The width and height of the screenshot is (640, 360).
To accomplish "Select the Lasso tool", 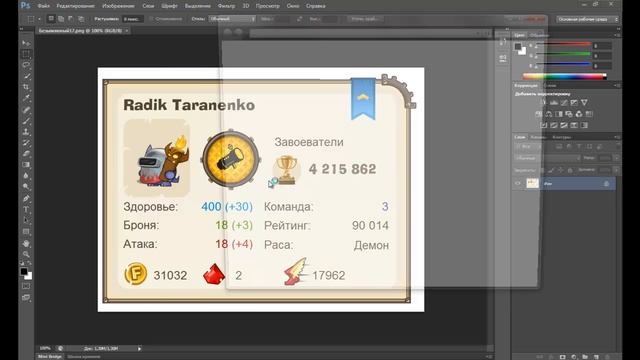I will [x=26, y=65].
